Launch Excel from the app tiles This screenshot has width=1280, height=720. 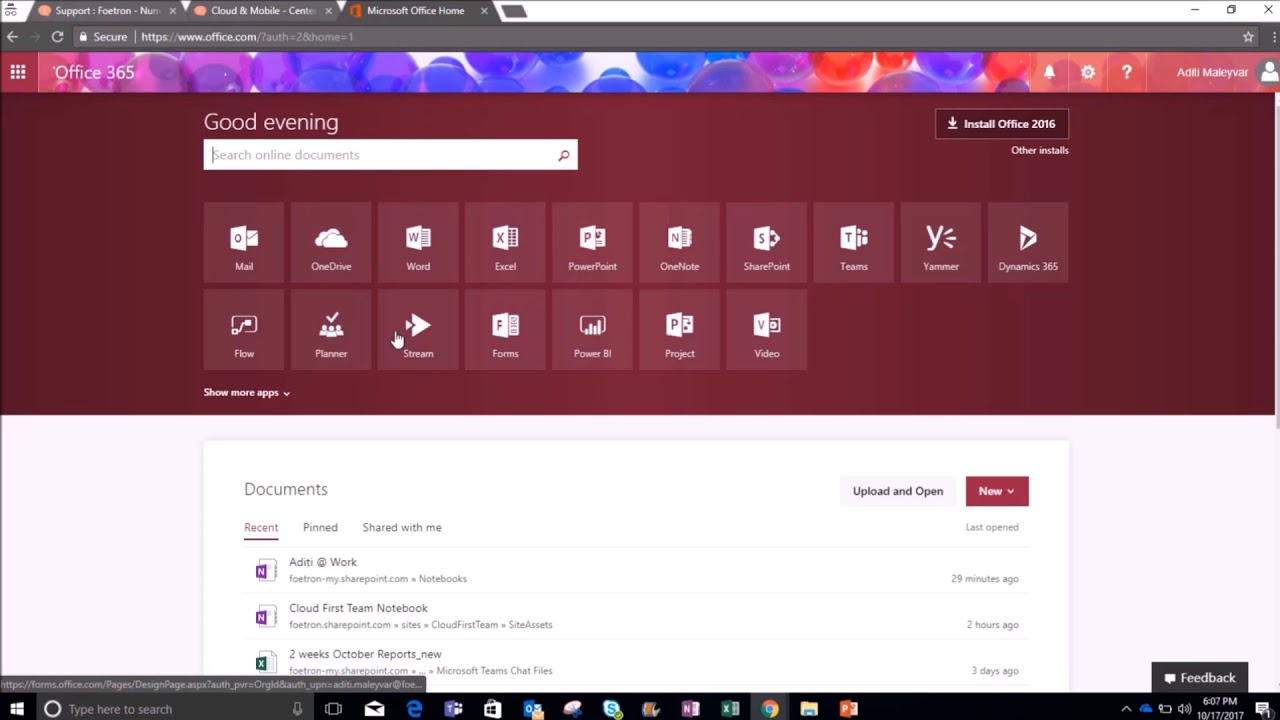click(x=505, y=243)
